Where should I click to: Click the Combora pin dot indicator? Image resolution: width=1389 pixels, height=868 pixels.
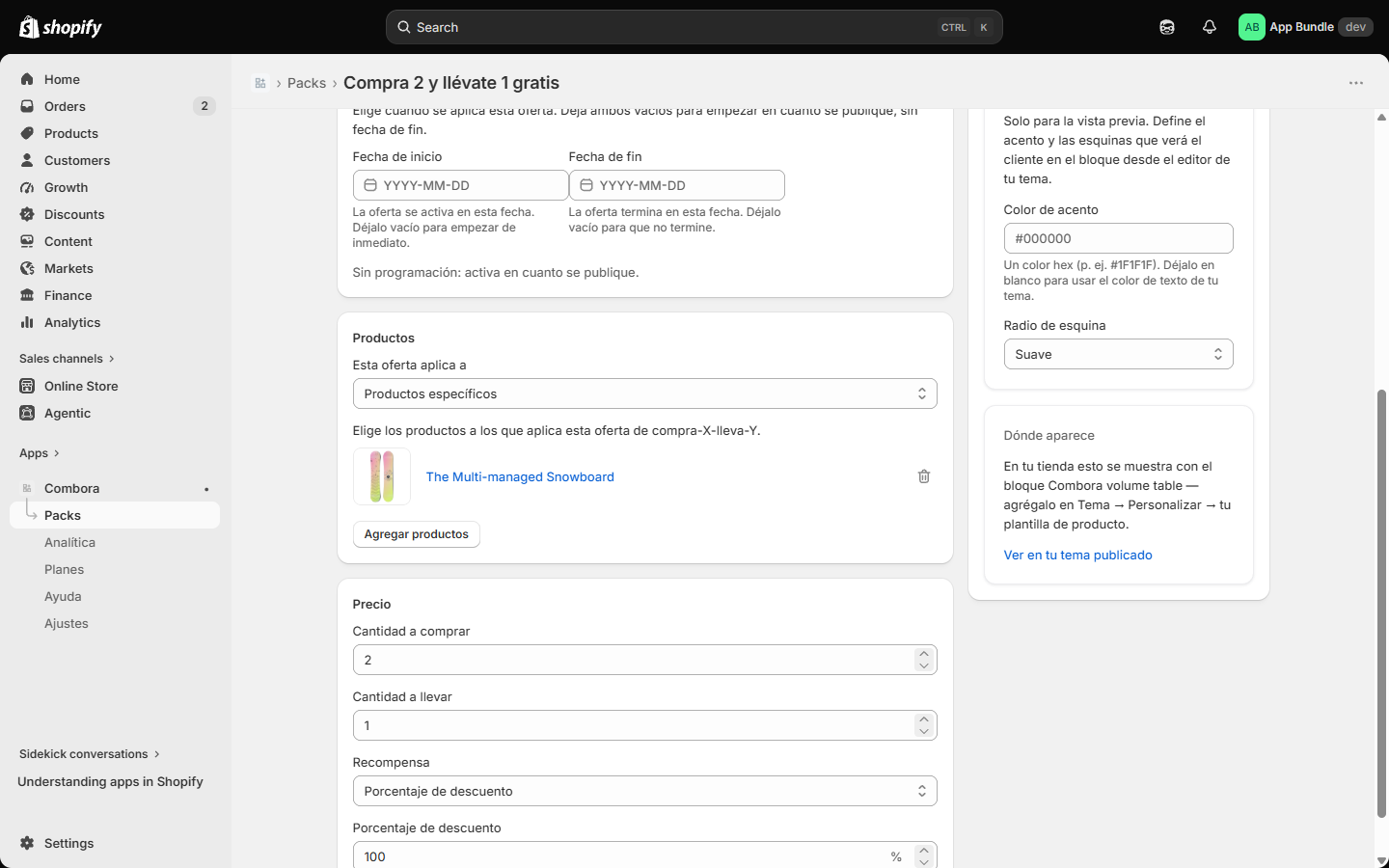tap(206, 489)
